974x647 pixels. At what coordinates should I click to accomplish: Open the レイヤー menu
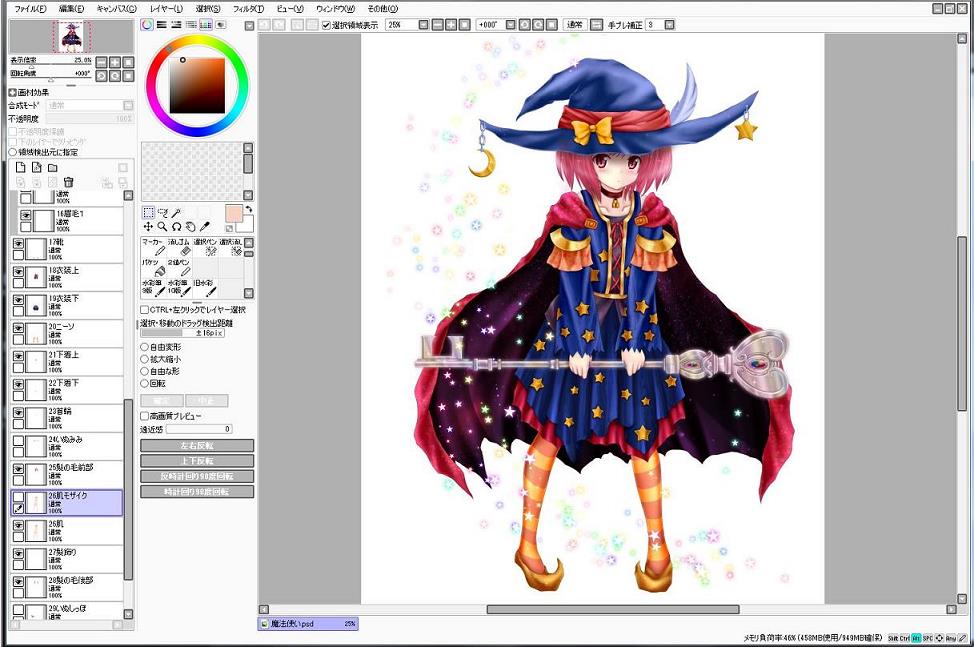click(166, 8)
